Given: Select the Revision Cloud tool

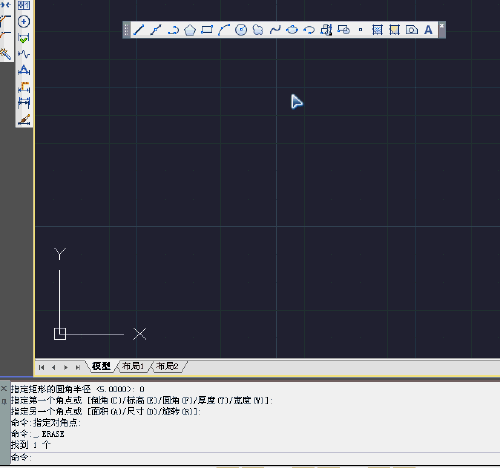Looking at the screenshot, I should [258, 30].
